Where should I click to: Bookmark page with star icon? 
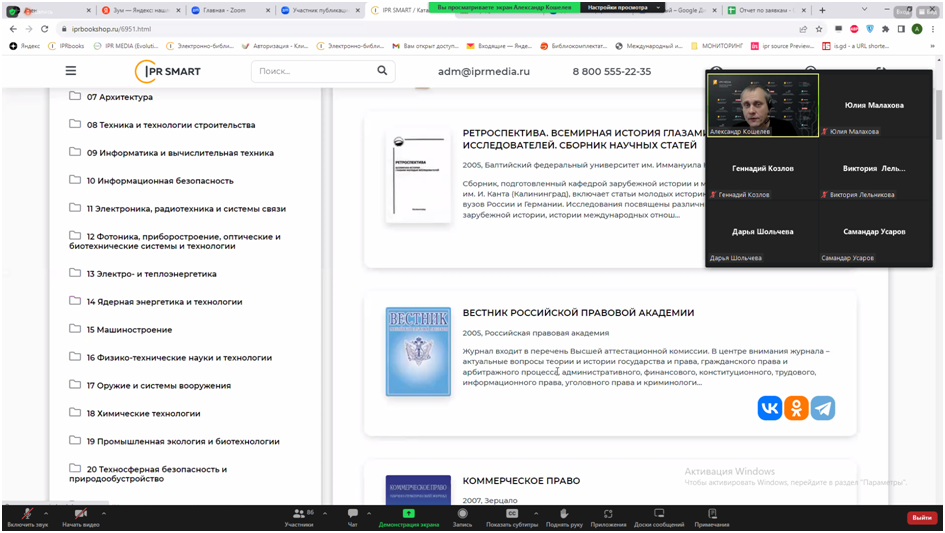[819, 29]
